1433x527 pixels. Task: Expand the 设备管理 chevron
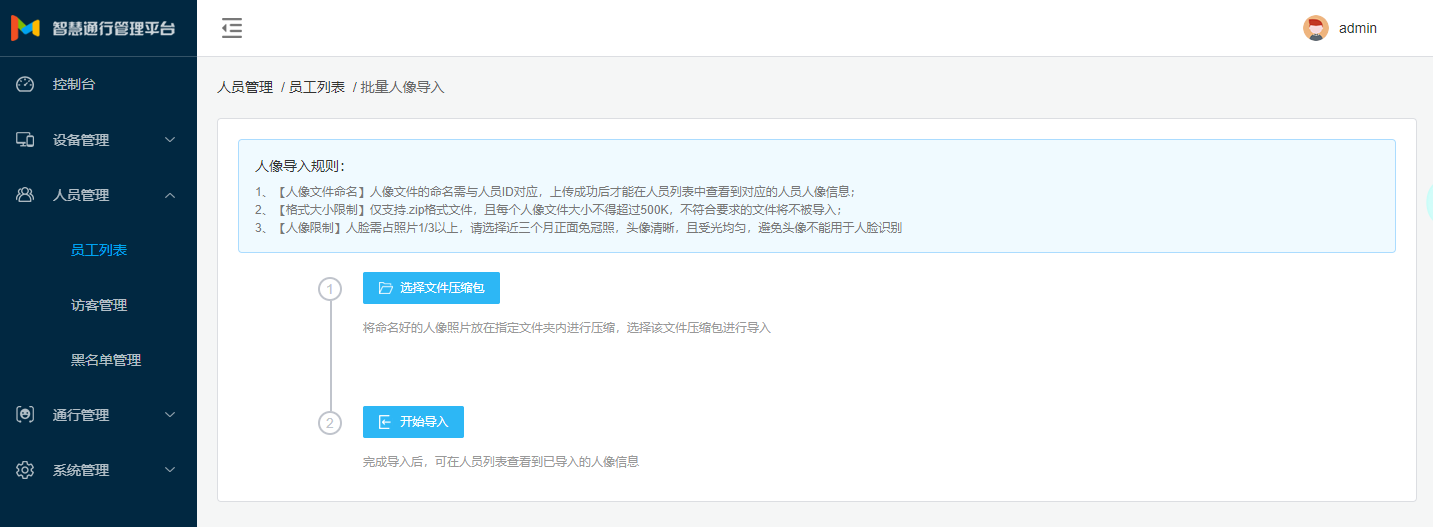point(170,140)
